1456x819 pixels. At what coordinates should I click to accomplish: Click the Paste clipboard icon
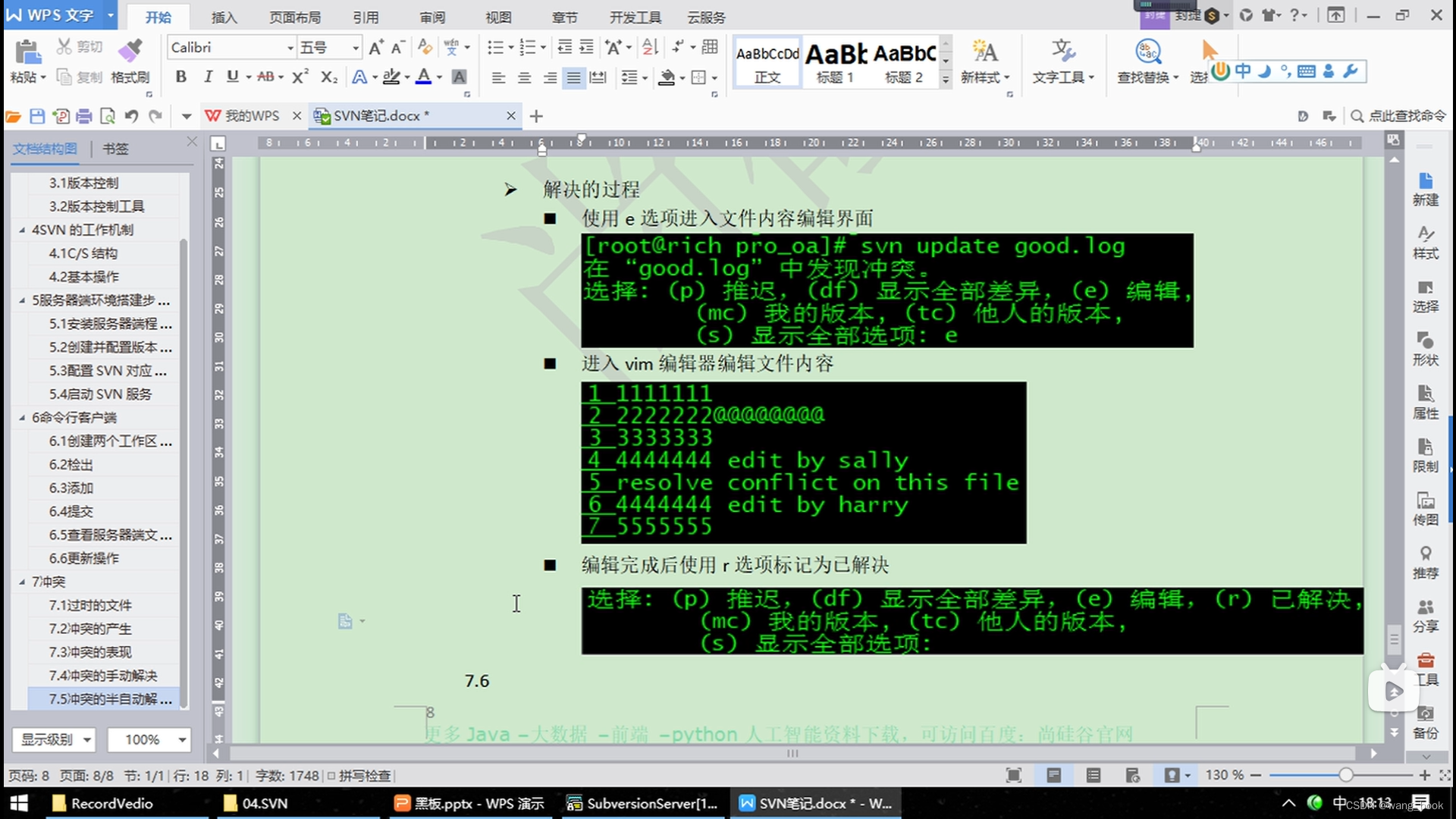tap(28, 52)
